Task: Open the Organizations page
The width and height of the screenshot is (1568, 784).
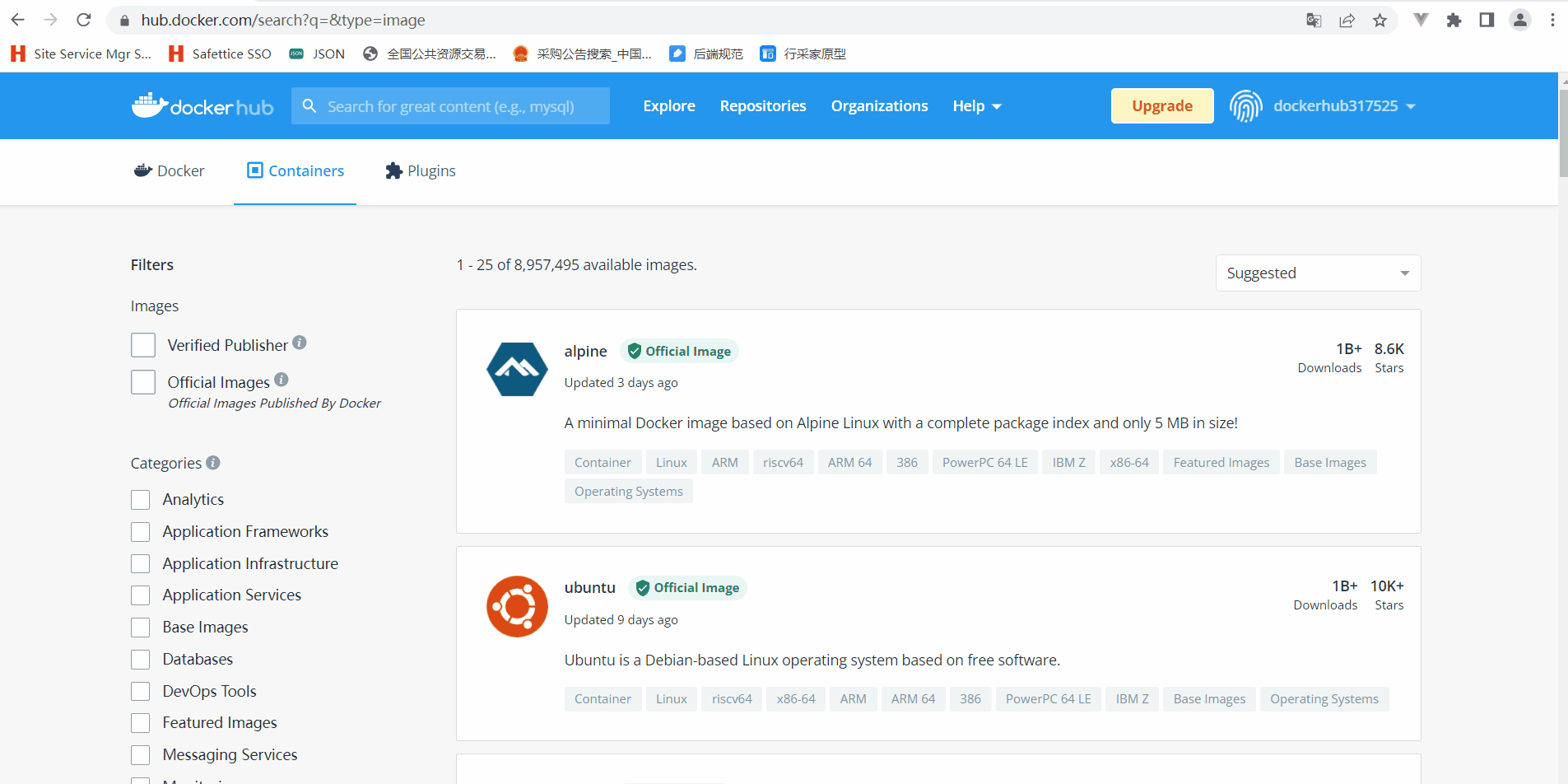Action: pos(879,106)
